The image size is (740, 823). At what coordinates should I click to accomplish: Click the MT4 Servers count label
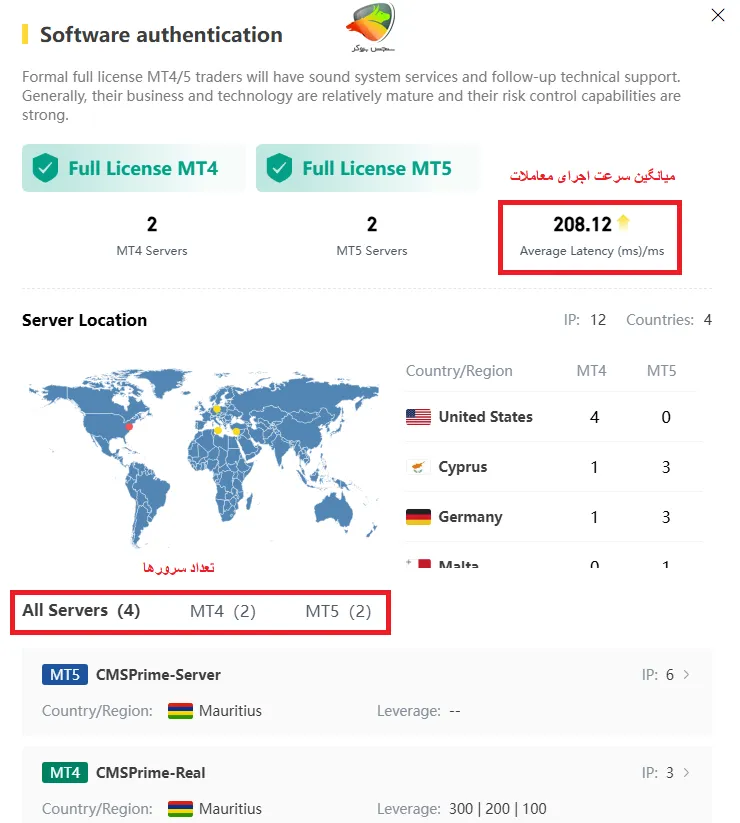click(x=152, y=251)
